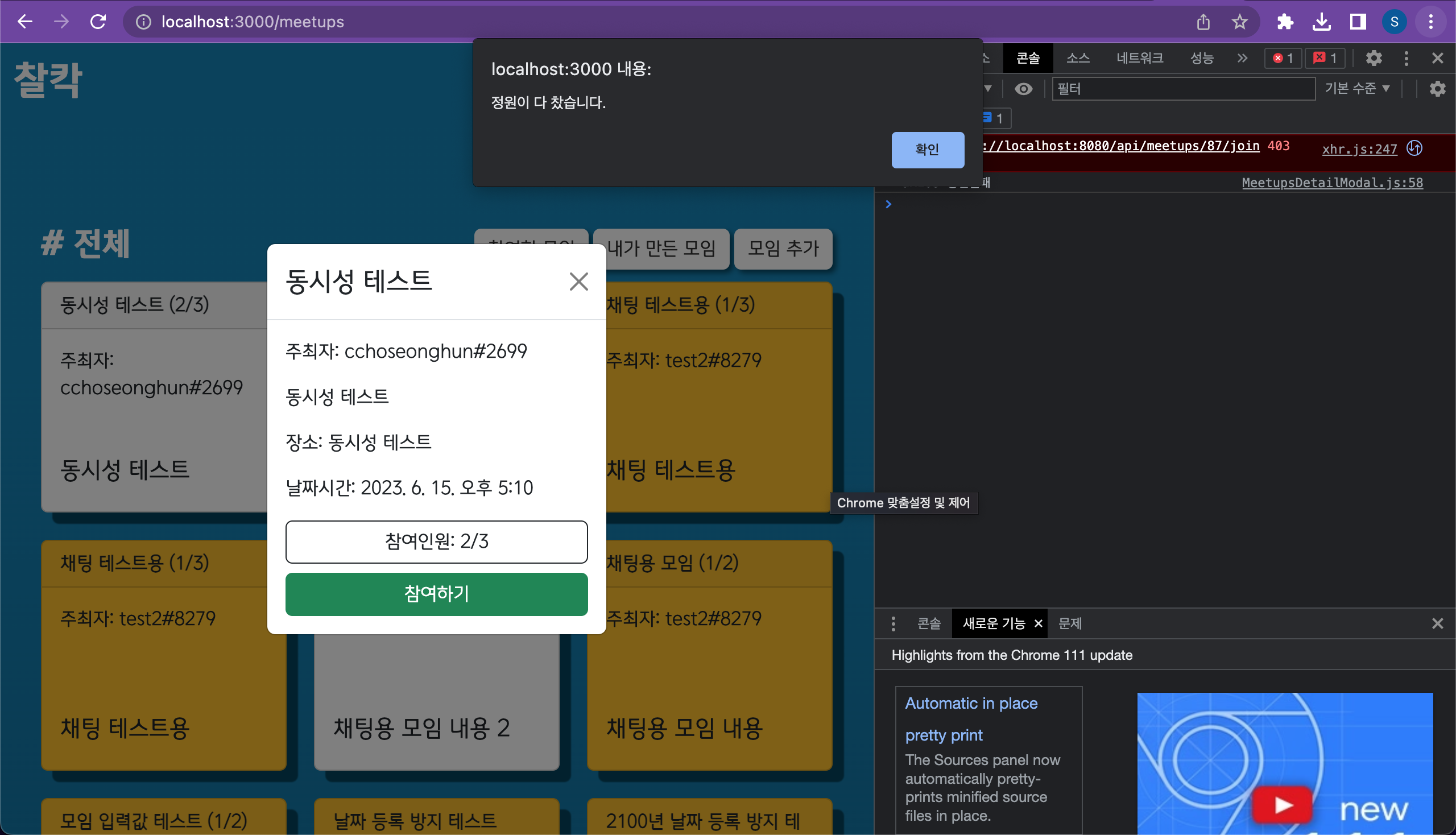This screenshot has width=1456, height=835.
Task: Bookmark this page with star icon
Action: [x=1239, y=22]
